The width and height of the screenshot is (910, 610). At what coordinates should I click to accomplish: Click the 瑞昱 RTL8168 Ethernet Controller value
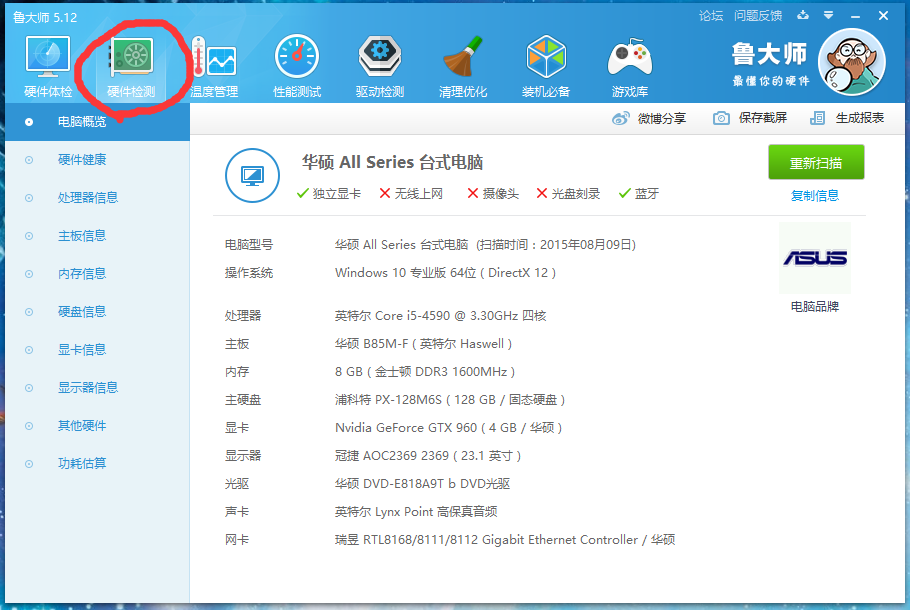505,540
